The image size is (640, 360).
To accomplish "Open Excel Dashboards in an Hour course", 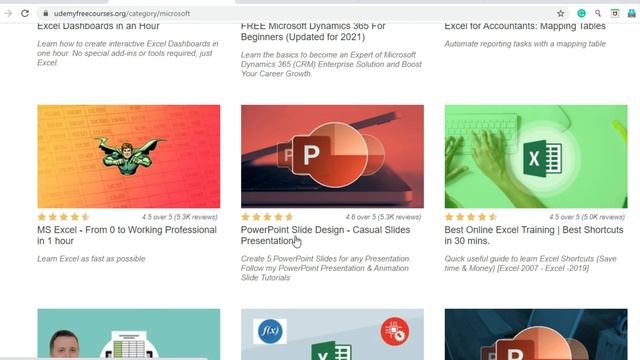I will tap(98, 26).
